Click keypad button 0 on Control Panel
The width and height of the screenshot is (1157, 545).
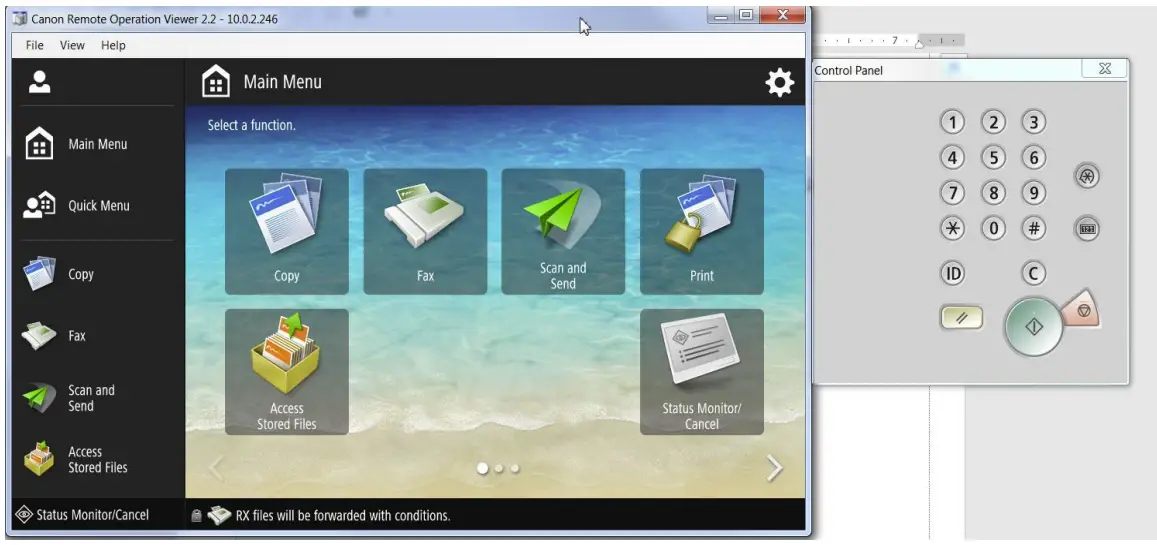993,229
